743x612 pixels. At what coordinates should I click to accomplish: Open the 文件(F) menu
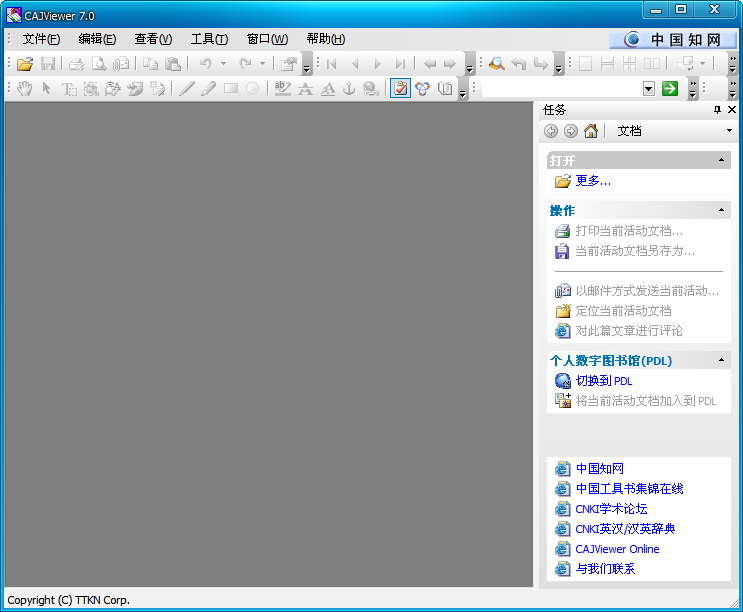coord(41,39)
